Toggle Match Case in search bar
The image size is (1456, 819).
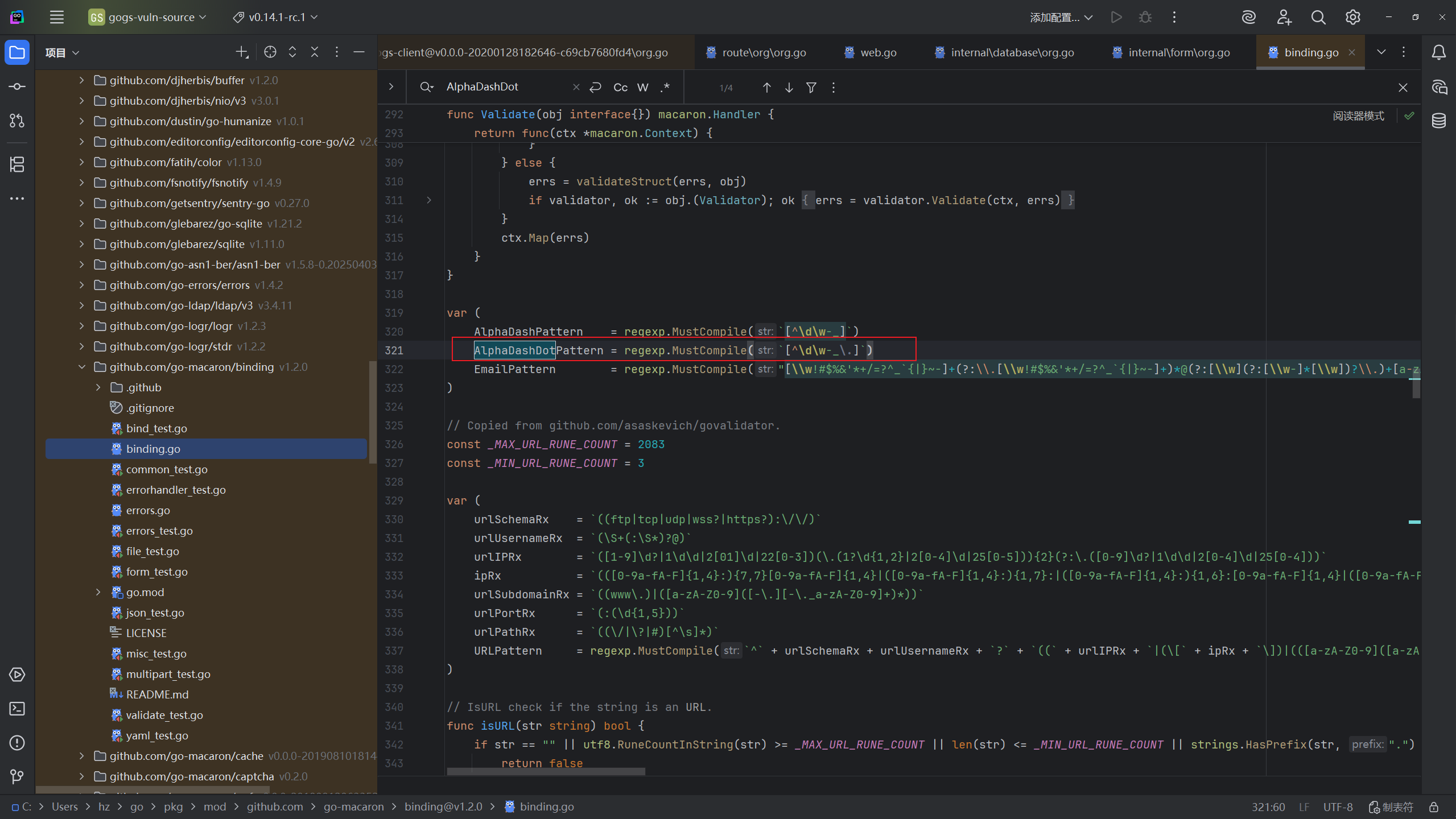click(620, 87)
